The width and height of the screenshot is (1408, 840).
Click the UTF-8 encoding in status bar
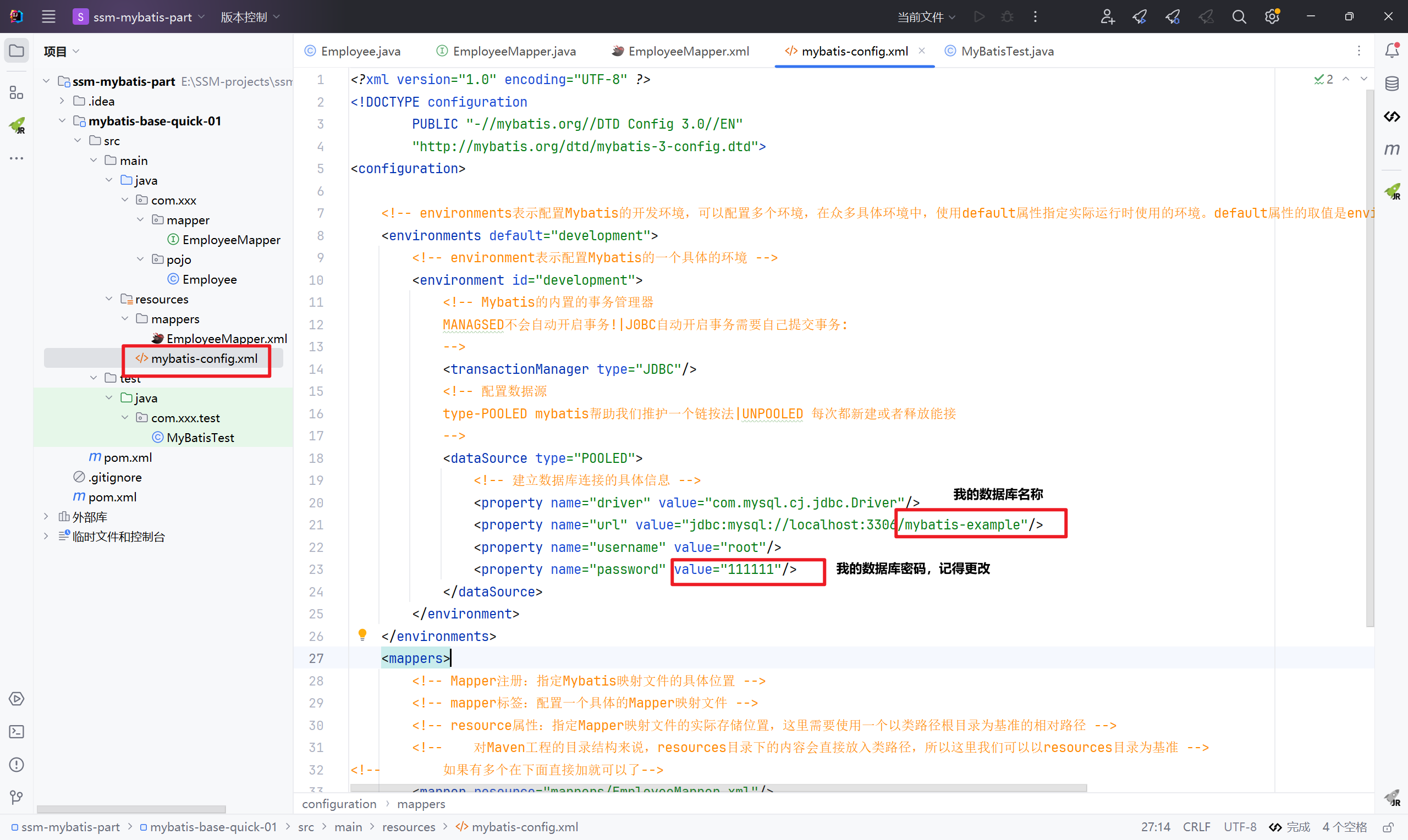[1240, 827]
